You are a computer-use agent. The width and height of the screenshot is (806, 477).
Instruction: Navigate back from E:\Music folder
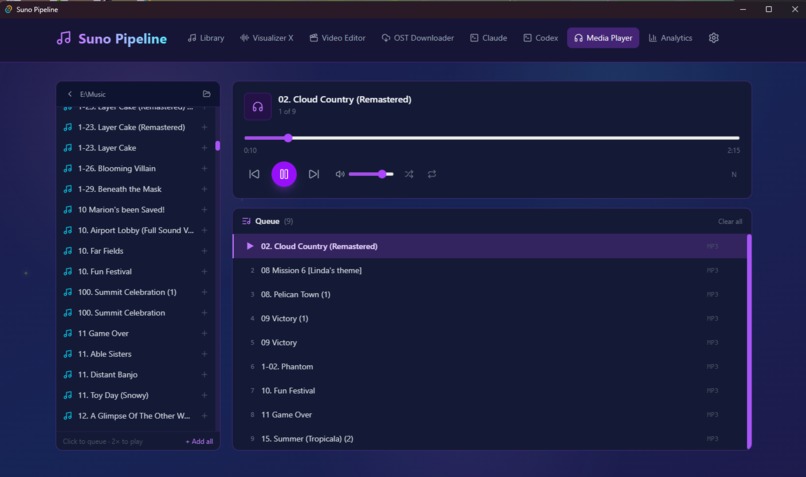point(70,94)
